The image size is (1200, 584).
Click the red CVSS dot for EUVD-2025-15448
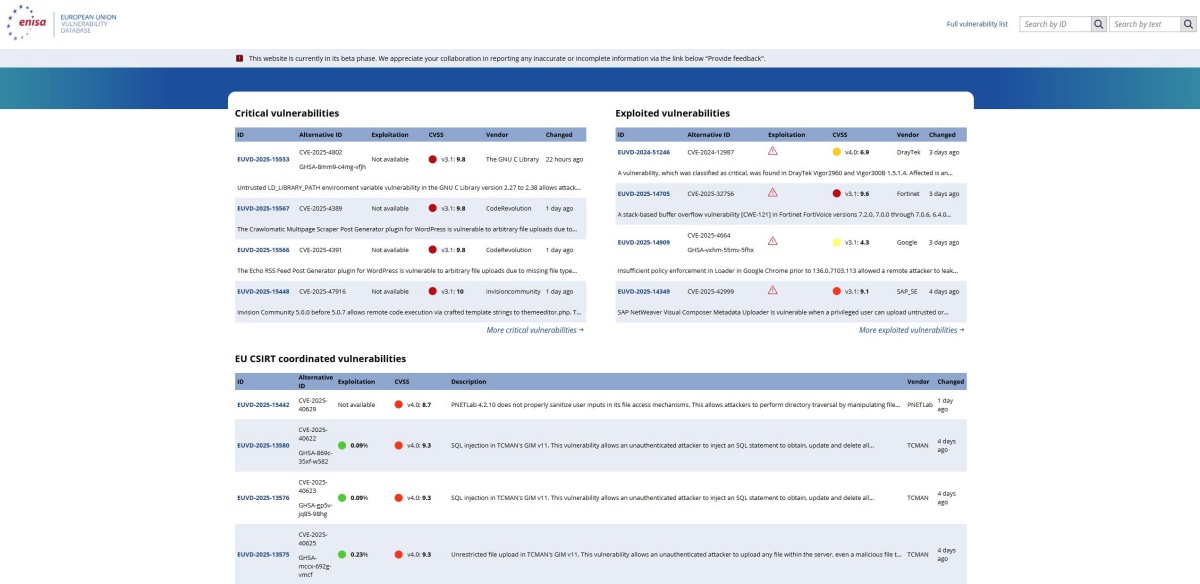(433, 291)
